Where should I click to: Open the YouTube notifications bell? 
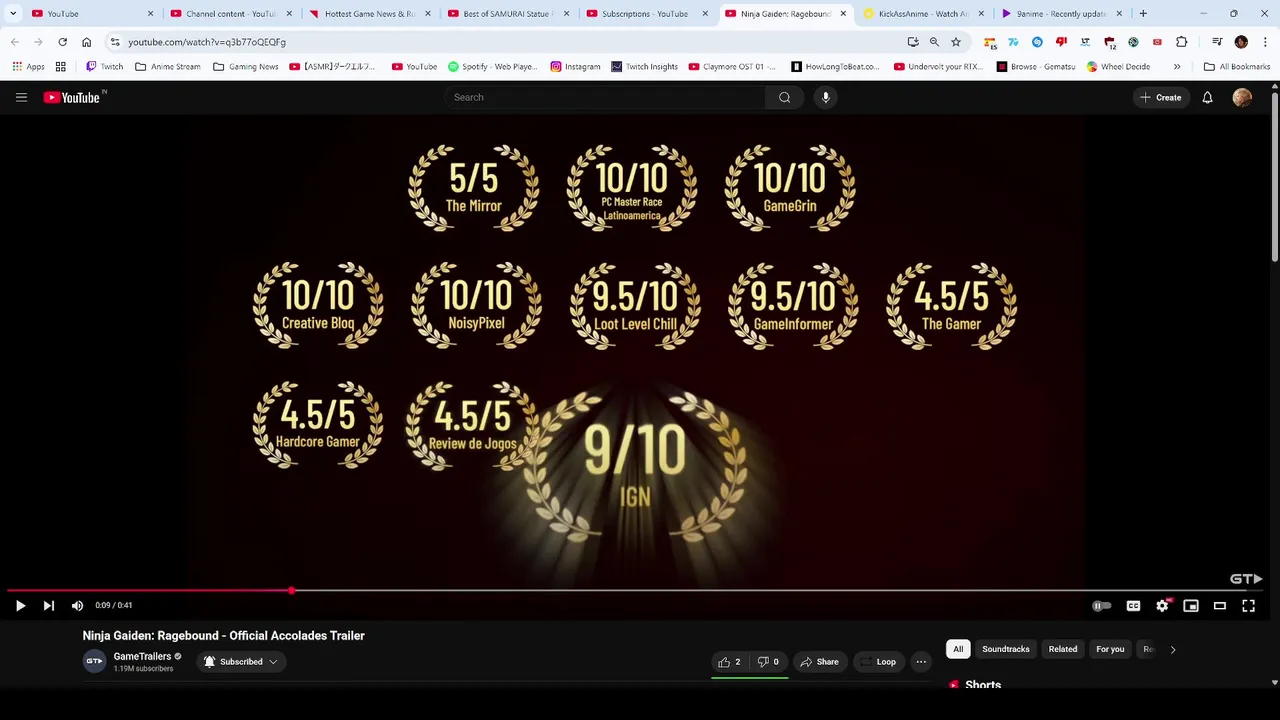(x=1207, y=97)
